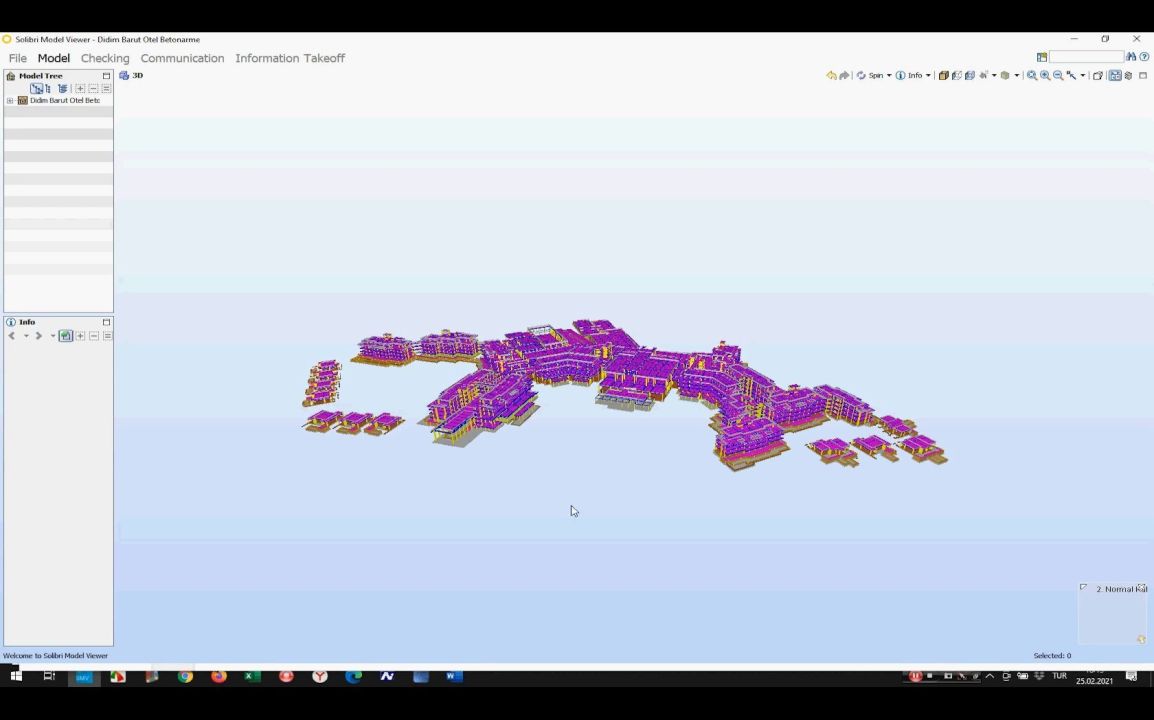Toggle the containment hierarchy view in Model Tree

(x=37, y=89)
